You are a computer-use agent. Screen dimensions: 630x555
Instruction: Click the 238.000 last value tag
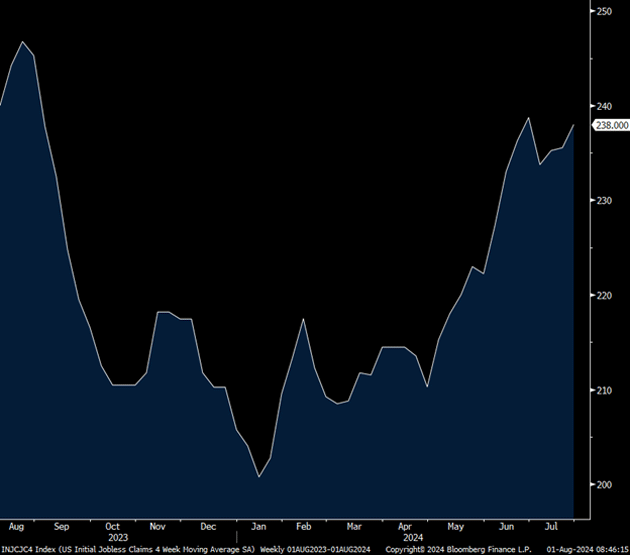click(x=611, y=125)
